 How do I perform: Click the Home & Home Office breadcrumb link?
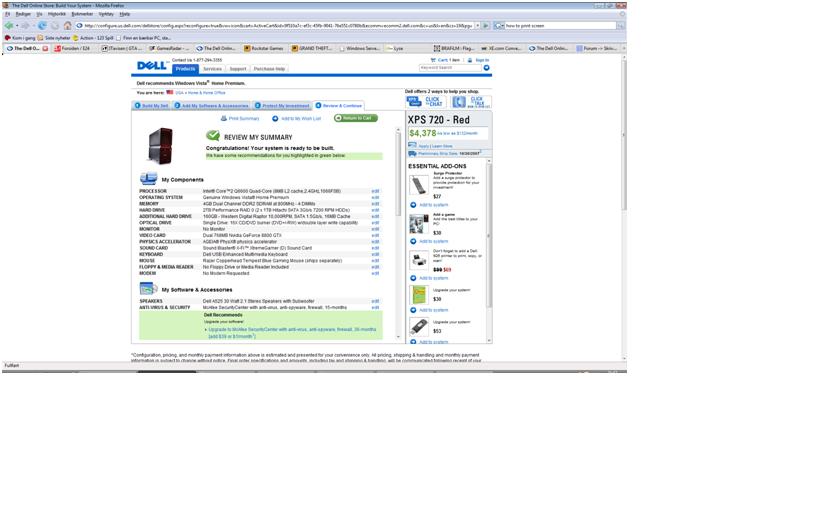click(x=206, y=93)
